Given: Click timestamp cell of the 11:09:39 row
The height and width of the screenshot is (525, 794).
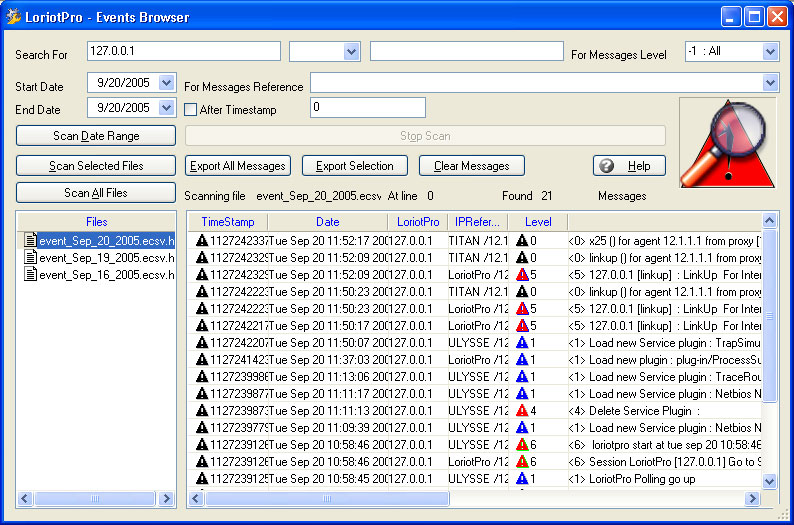Looking at the screenshot, I should (239, 428).
